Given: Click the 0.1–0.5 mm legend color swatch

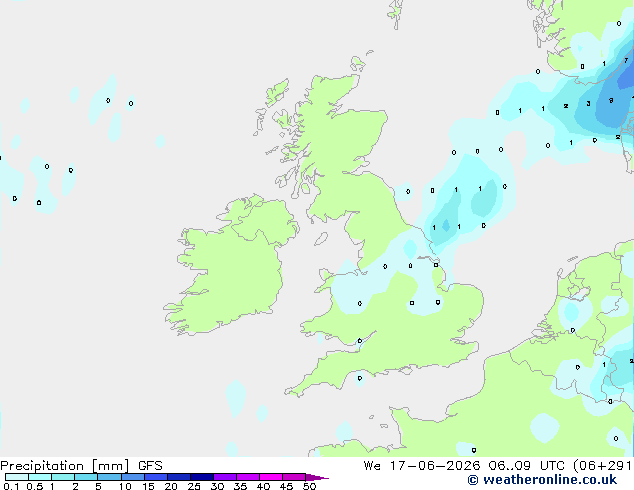Looking at the screenshot, I should click(x=17, y=477).
